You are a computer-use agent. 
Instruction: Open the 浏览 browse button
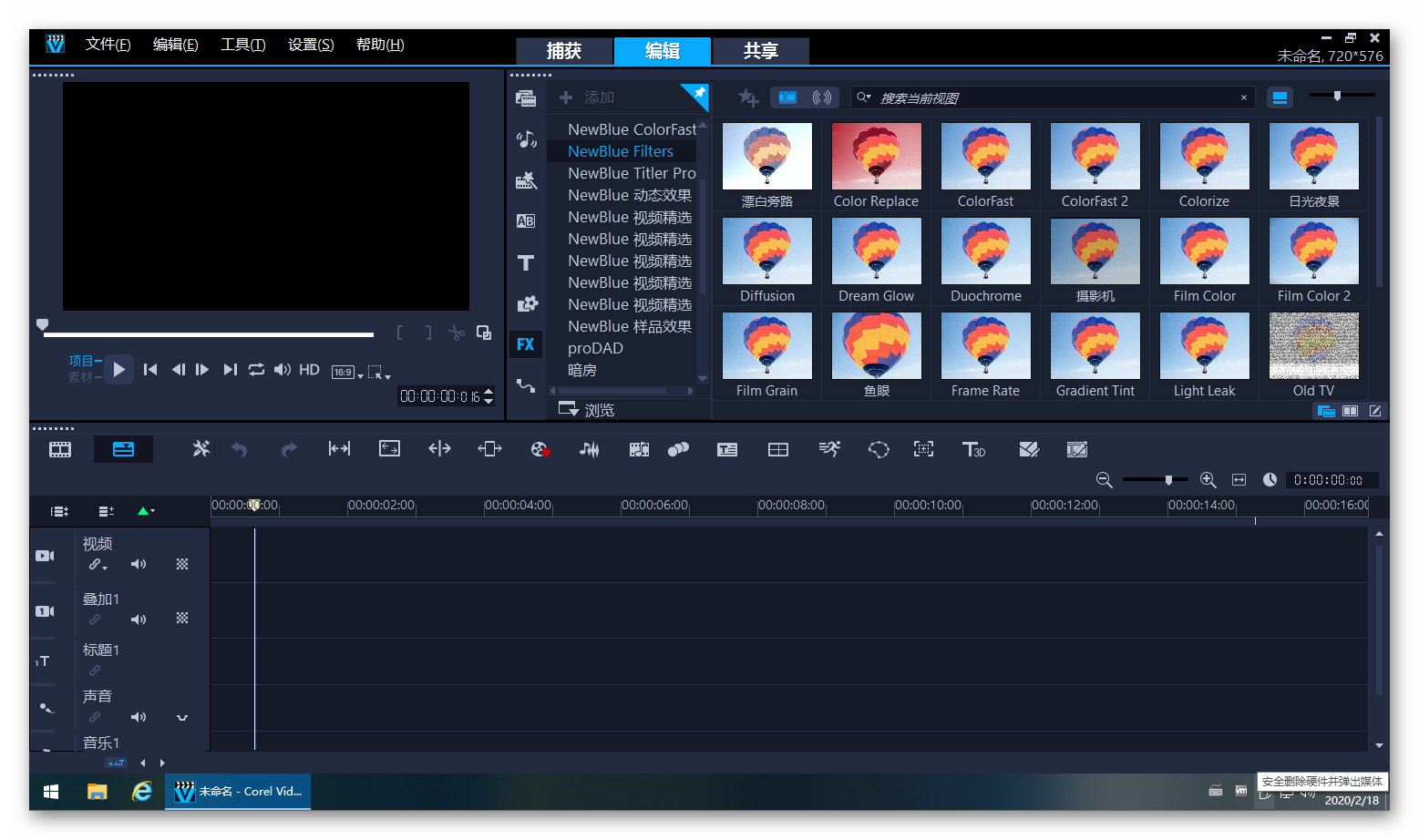tap(587, 410)
